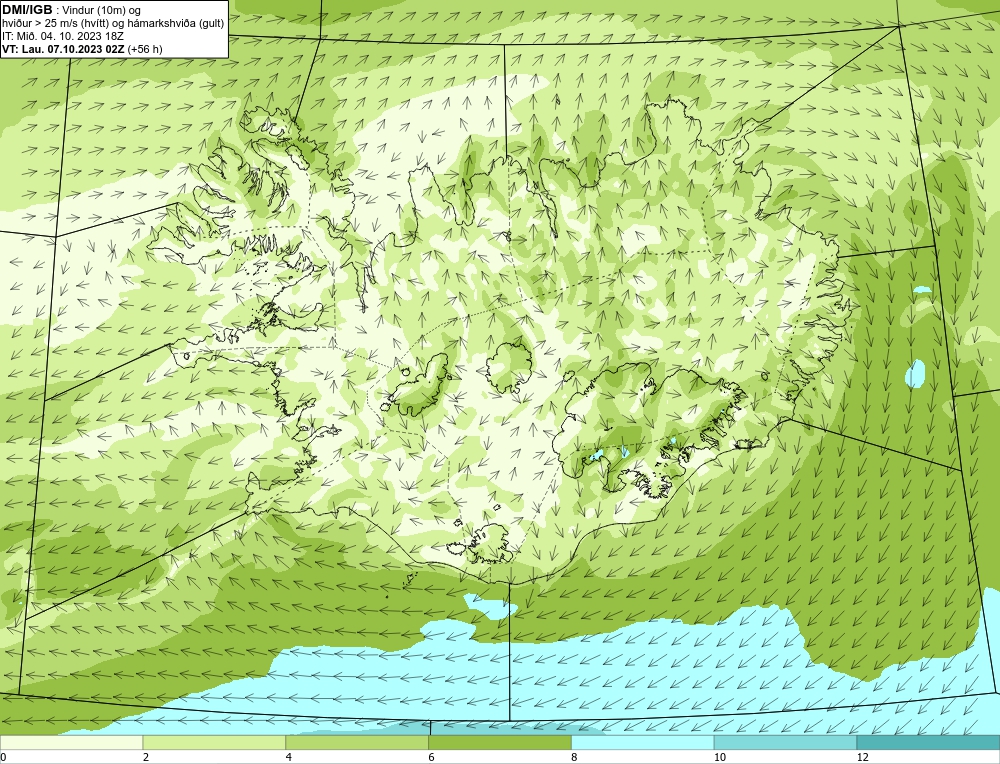1000x764 pixels.
Task: Select the 0–2 m/s palest legend swatch
Action: (x=71, y=742)
